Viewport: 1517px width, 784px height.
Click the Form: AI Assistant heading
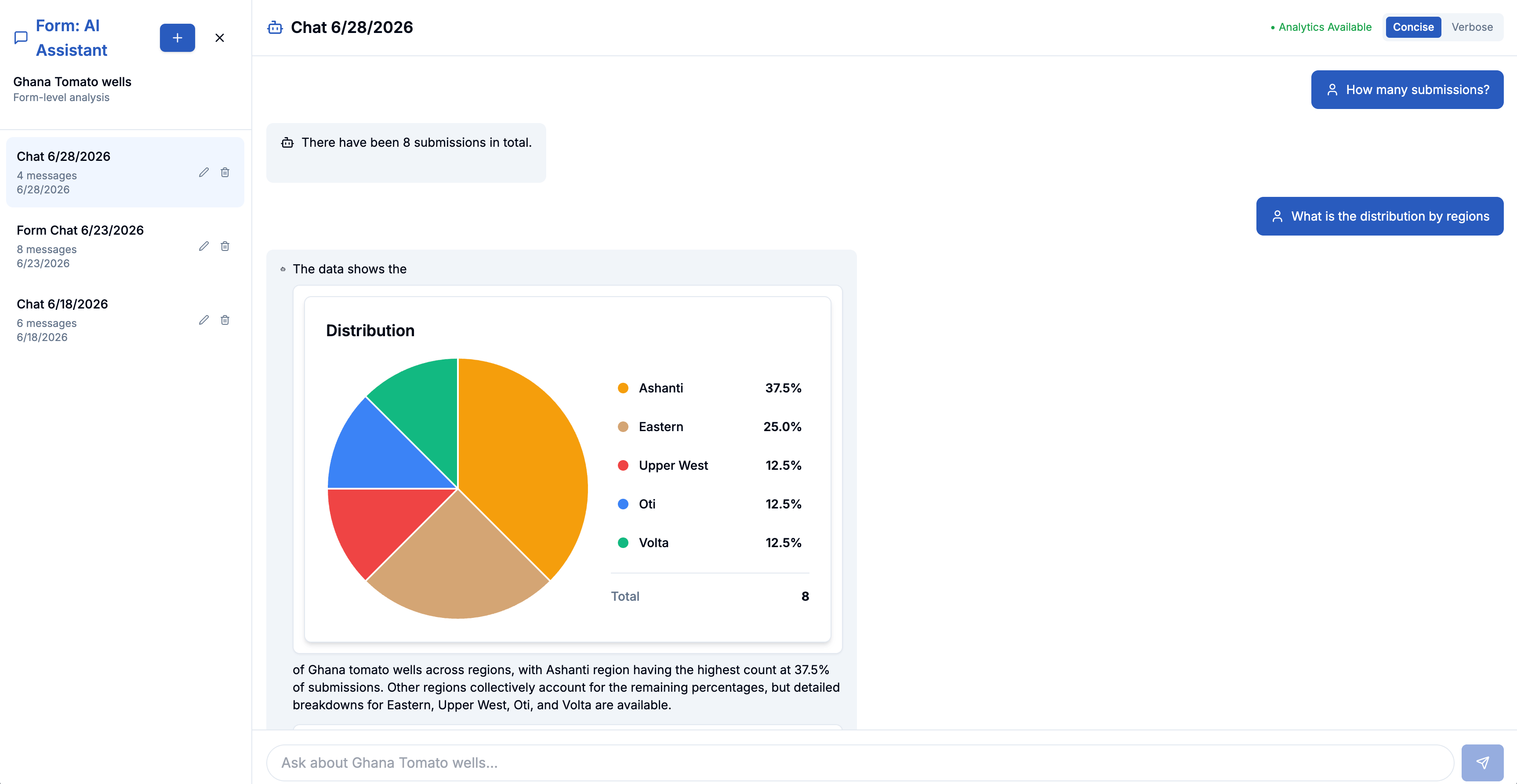point(71,38)
